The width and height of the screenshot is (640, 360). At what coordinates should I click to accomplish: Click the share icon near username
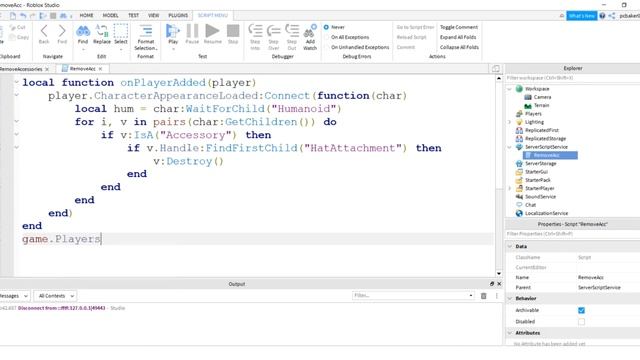[611, 16]
